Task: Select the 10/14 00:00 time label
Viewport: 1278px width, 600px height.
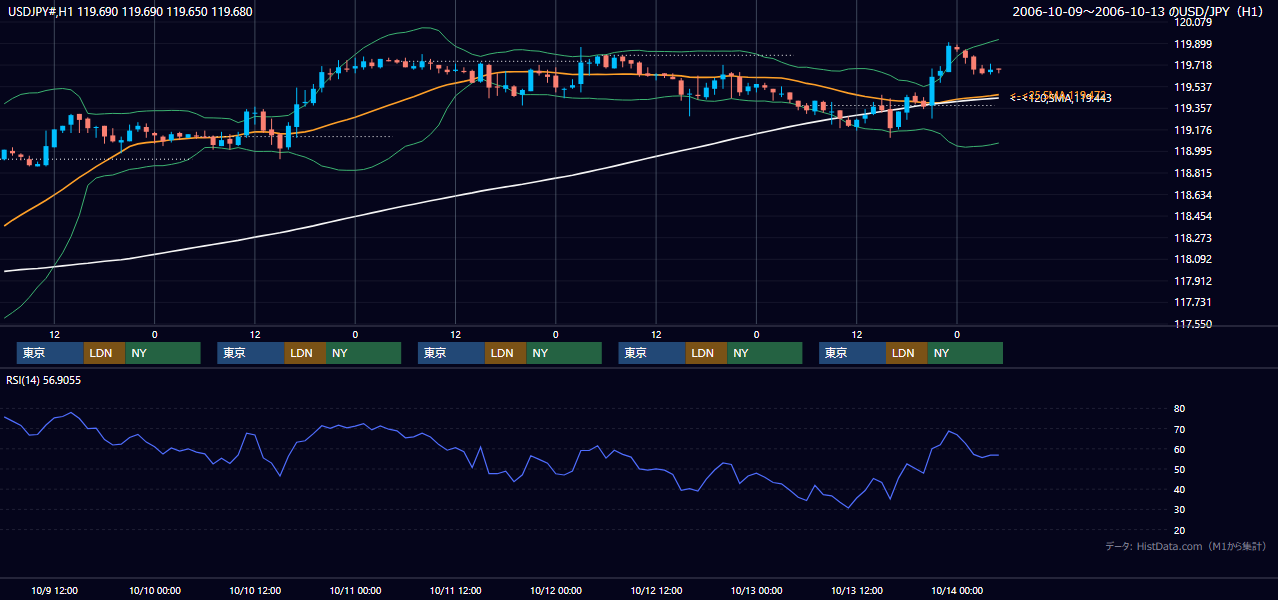Action: click(x=957, y=590)
